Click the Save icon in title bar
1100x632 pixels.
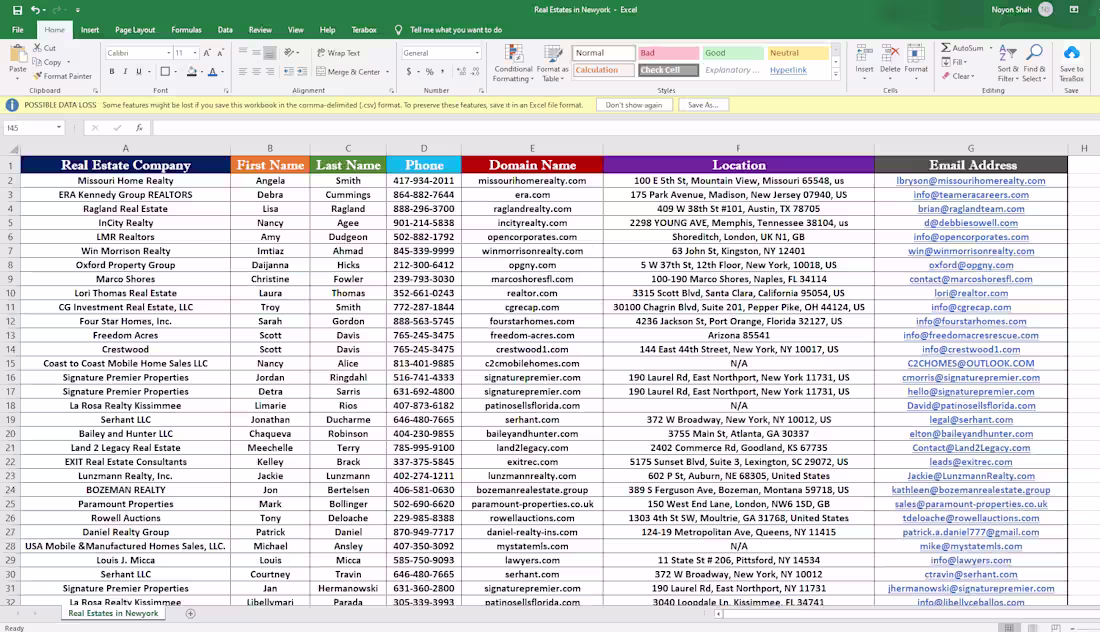[18, 10]
